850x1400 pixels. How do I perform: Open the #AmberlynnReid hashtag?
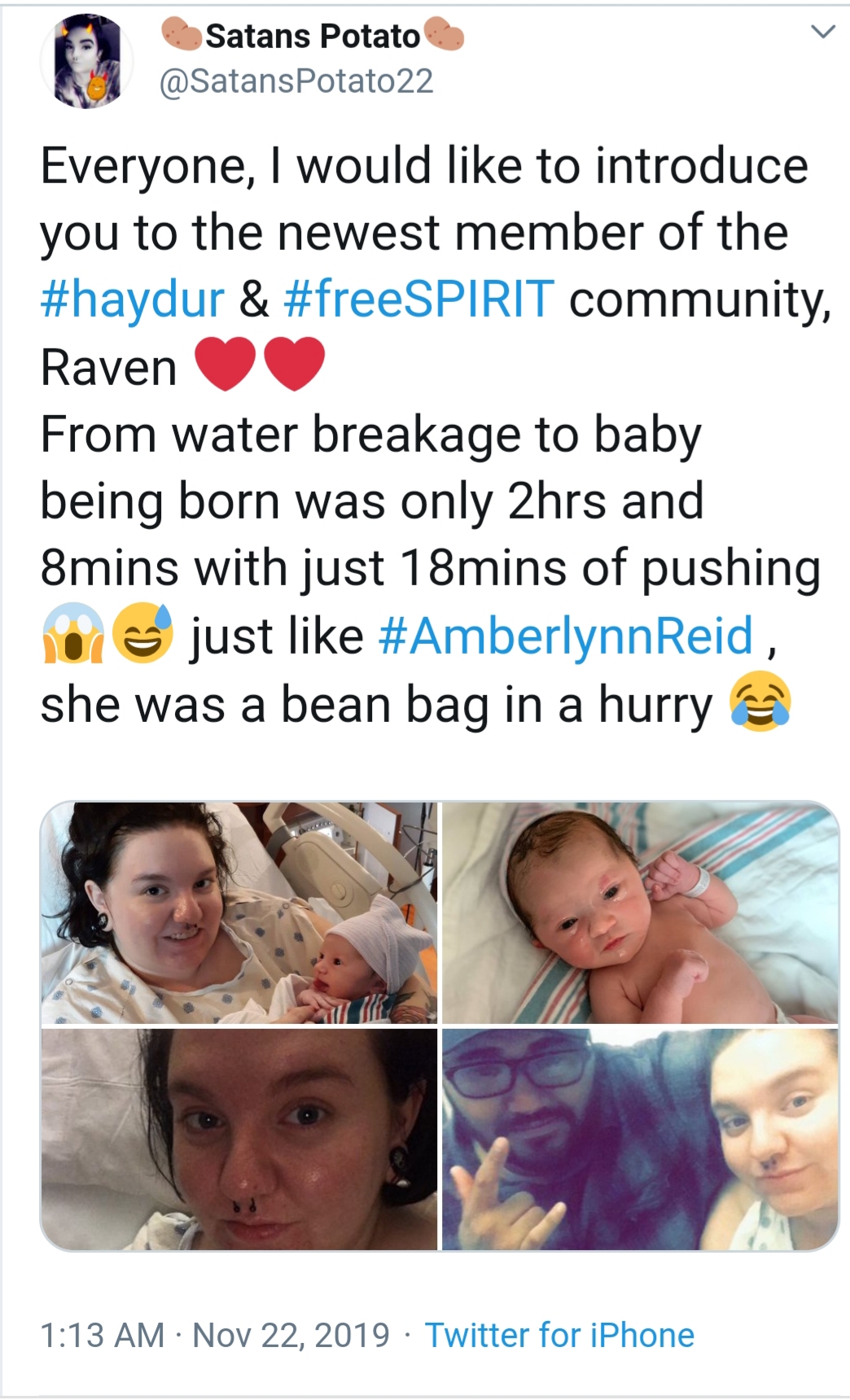[566, 636]
